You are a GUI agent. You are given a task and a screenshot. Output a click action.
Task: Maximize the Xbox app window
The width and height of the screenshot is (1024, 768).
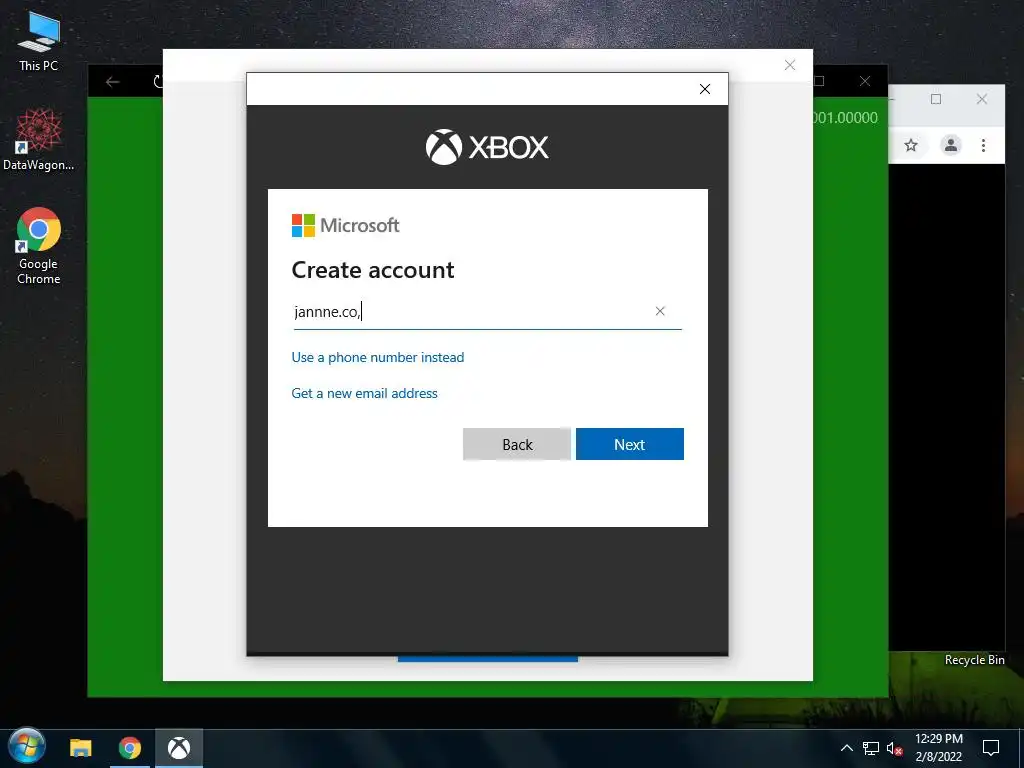point(819,81)
